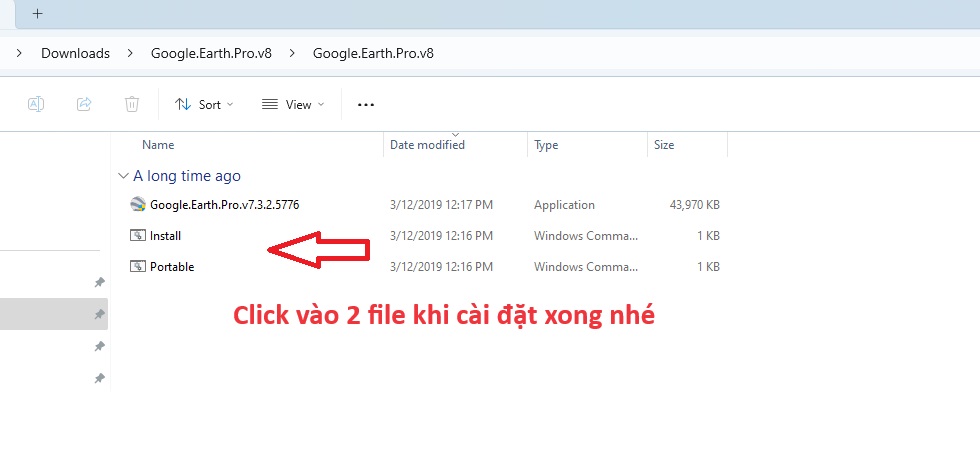
Task: Sort files by the Name column header
Action: click(158, 145)
